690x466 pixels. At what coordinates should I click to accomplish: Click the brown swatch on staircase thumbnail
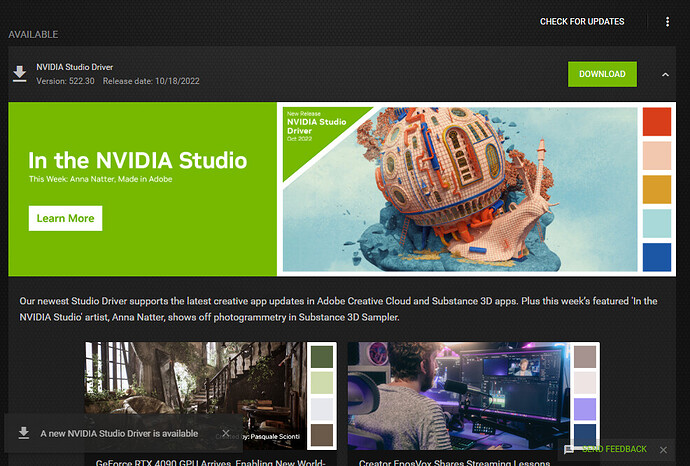pos(322,435)
